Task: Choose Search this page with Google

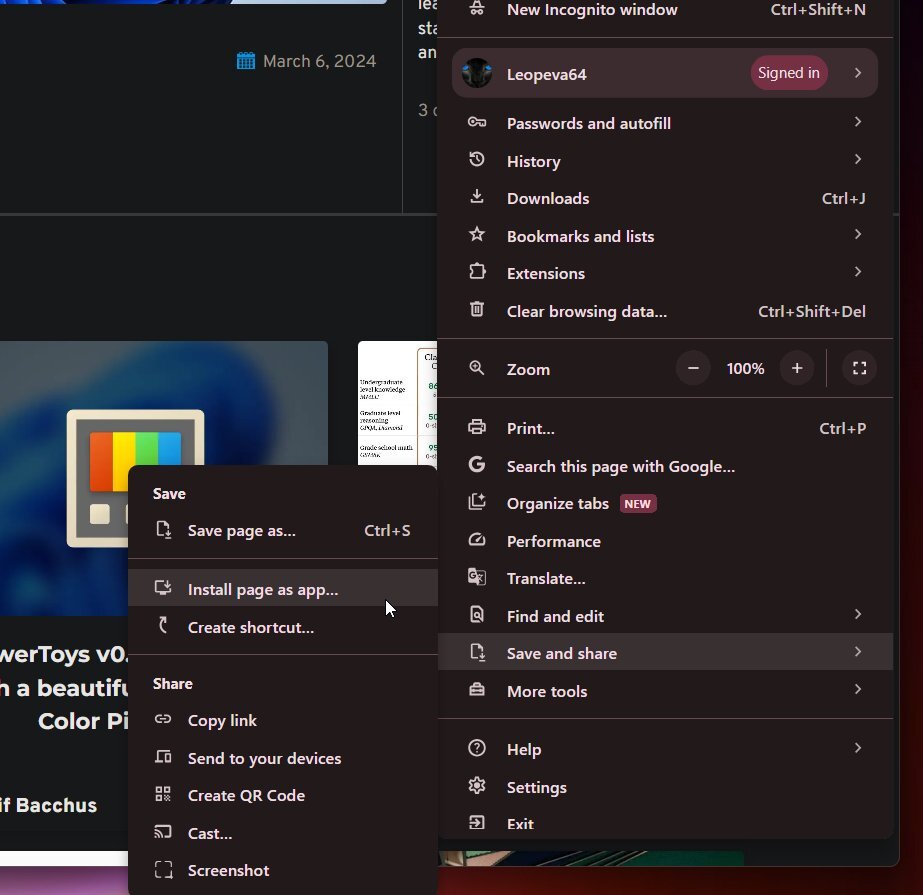Action: pyautogui.click(x=665, y=466)
